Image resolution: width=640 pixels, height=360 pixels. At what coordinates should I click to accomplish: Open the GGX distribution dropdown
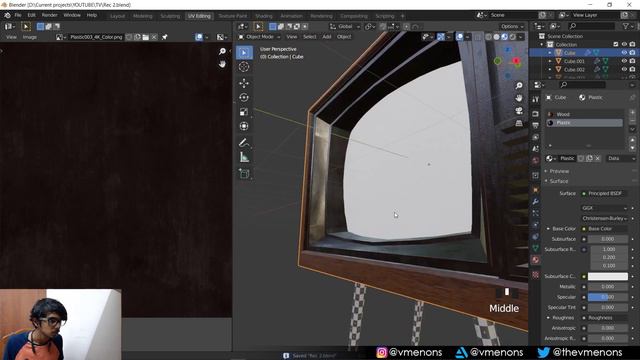tap(604, 208)
